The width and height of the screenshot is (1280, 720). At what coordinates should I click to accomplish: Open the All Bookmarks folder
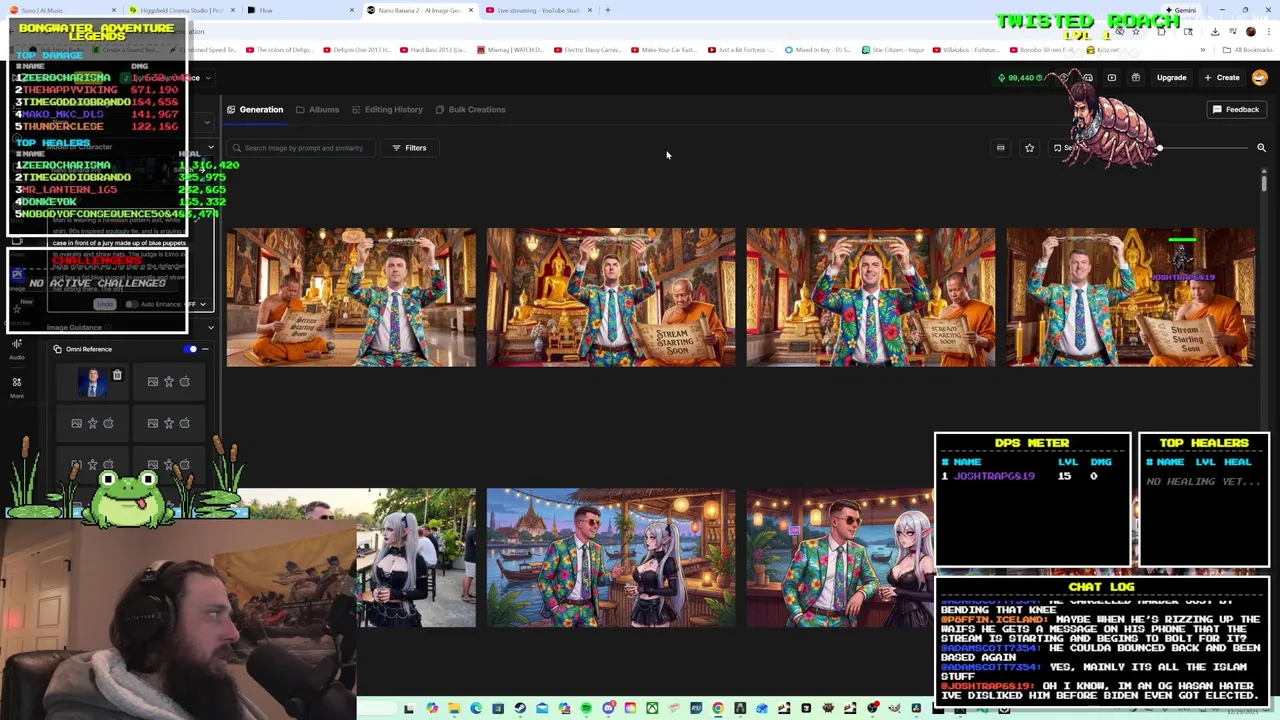(x=1247, y=49)
